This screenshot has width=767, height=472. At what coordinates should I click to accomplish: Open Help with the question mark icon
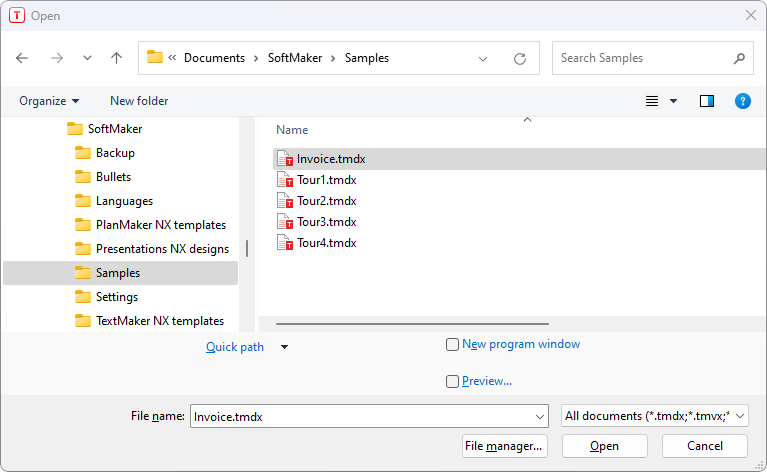(x=743, y=101)
